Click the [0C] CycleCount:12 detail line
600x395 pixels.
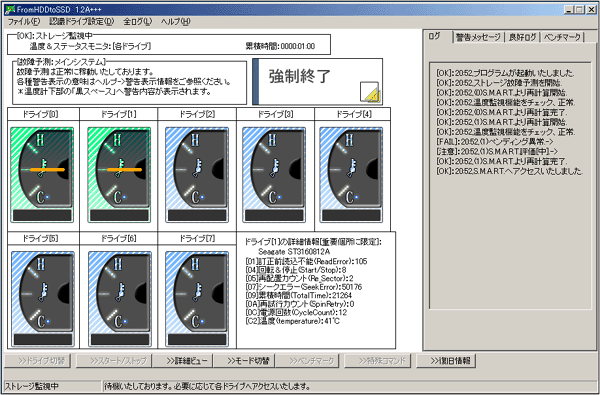[296, 312]
